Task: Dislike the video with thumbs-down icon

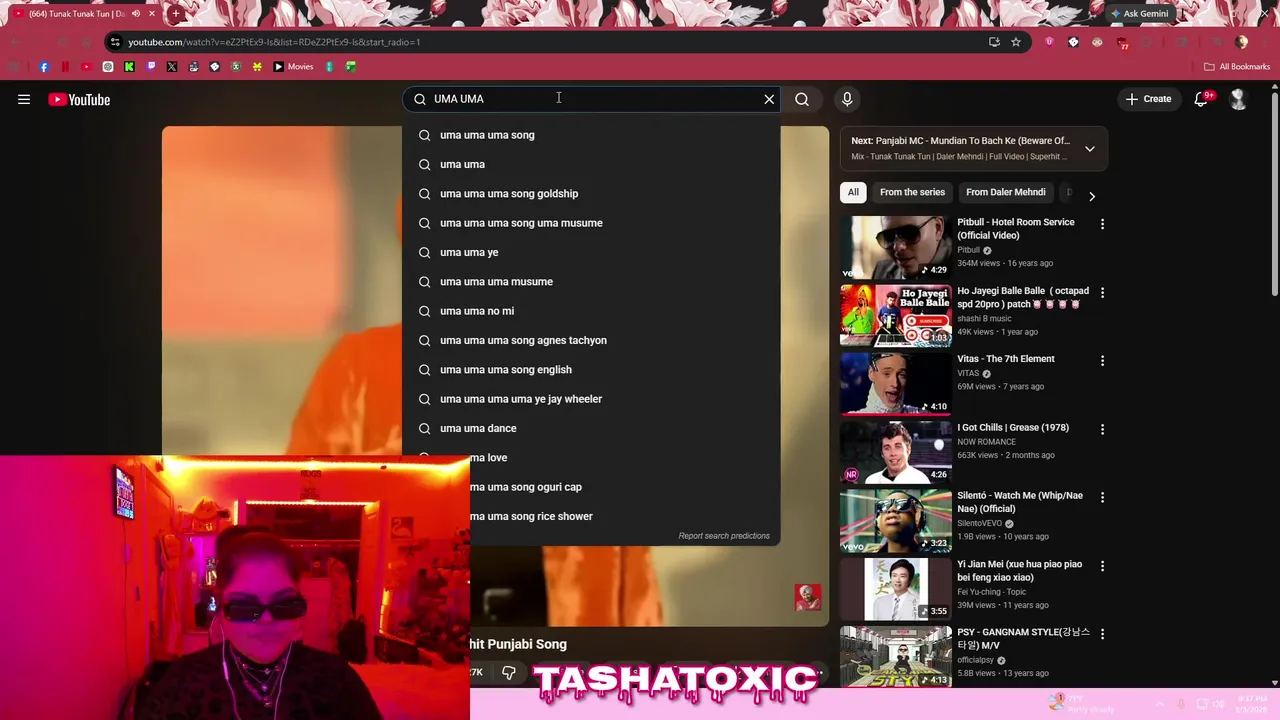Action: coord(509,673)
